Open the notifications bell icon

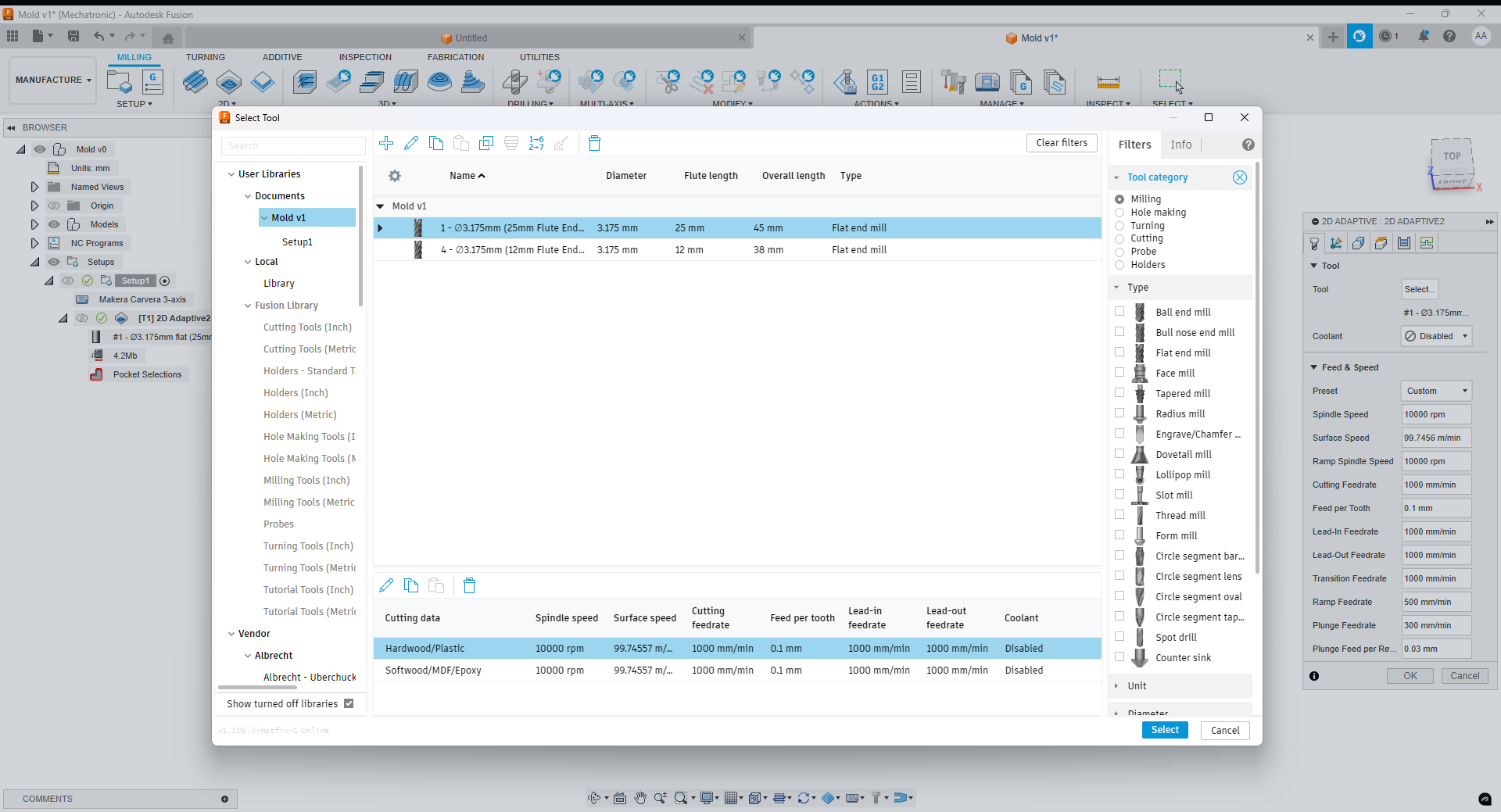click(x=1424, y=36)
